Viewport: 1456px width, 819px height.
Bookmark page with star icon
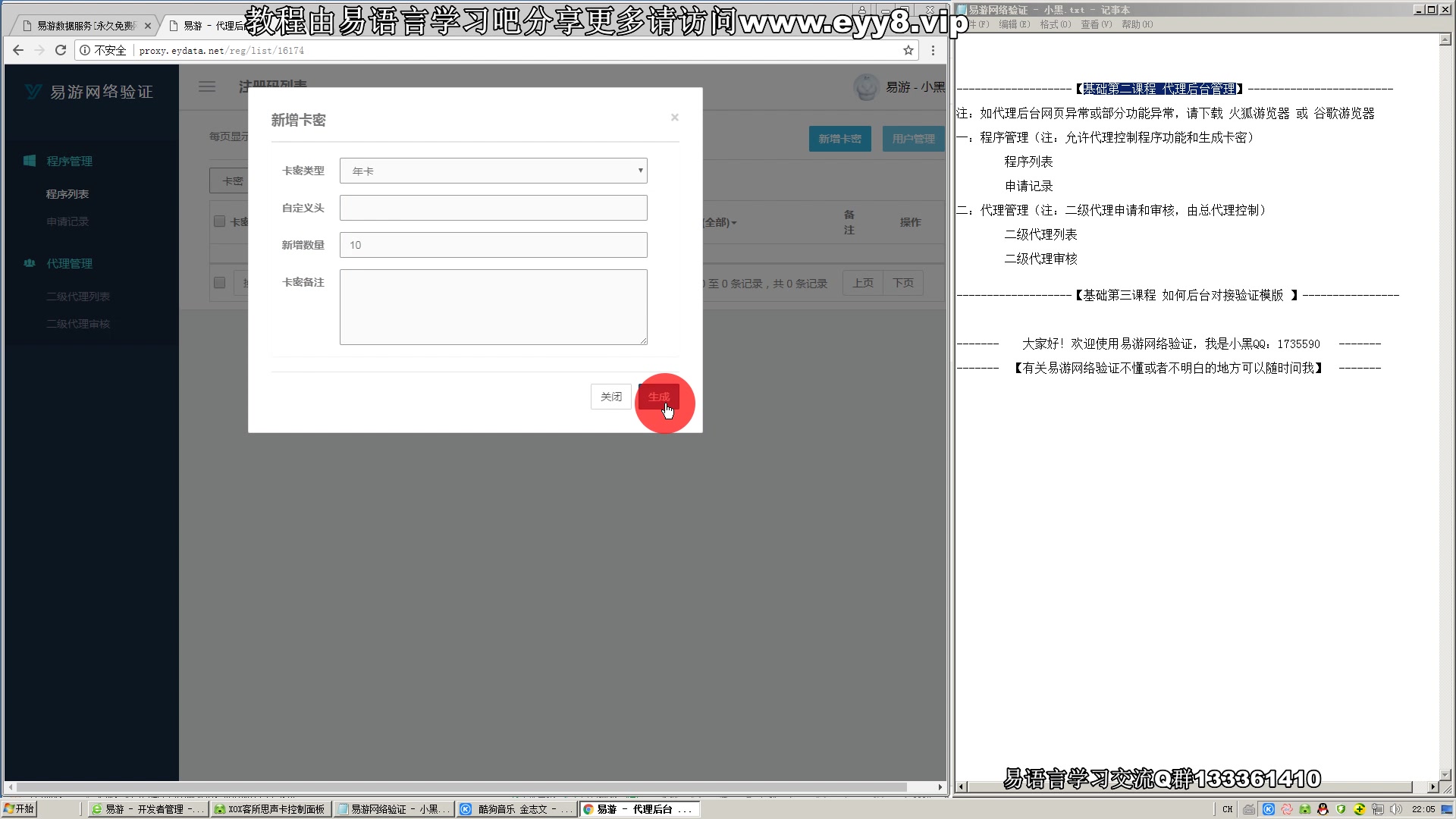908,50
